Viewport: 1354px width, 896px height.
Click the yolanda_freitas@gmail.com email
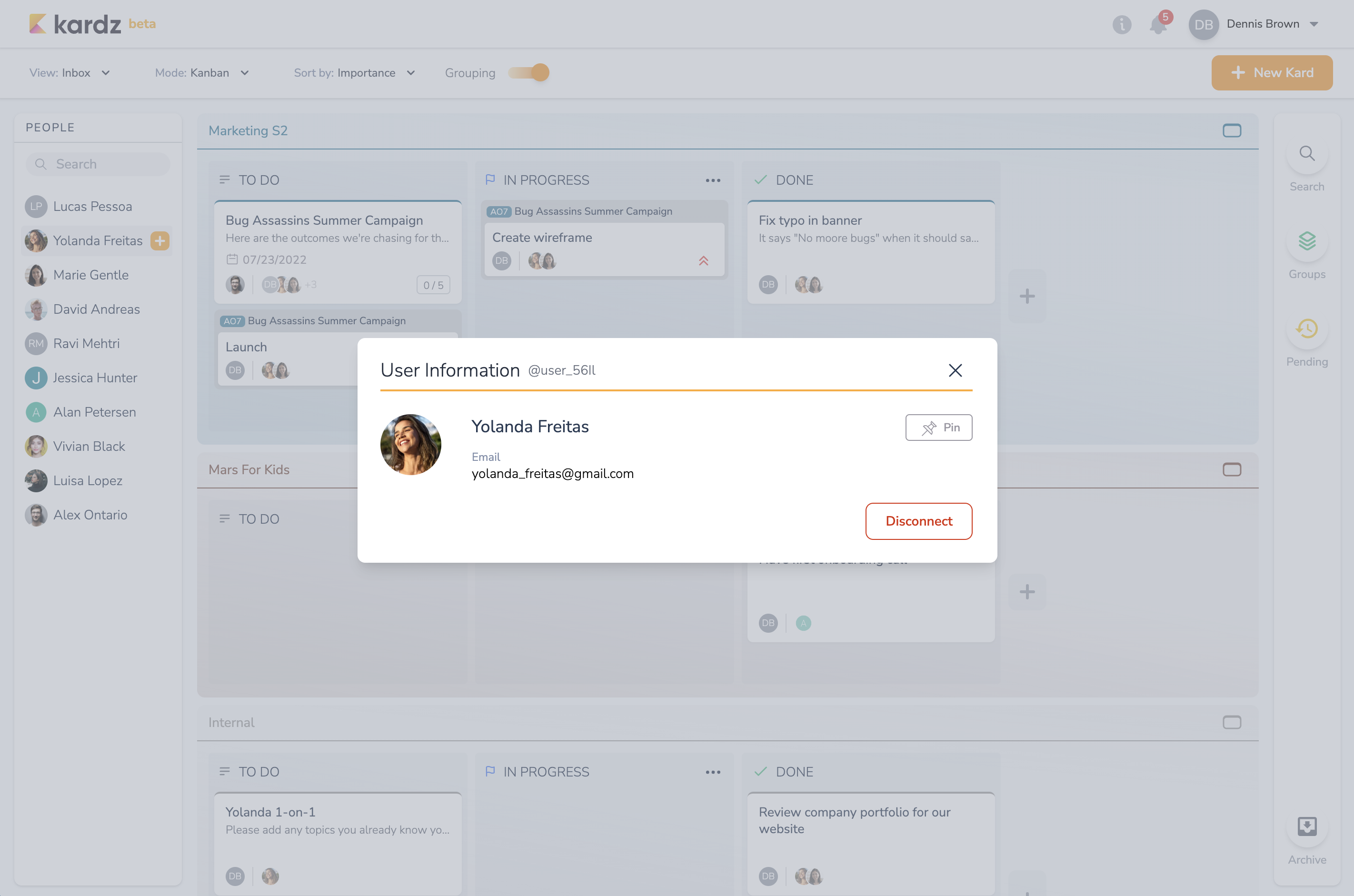(552, 474)
